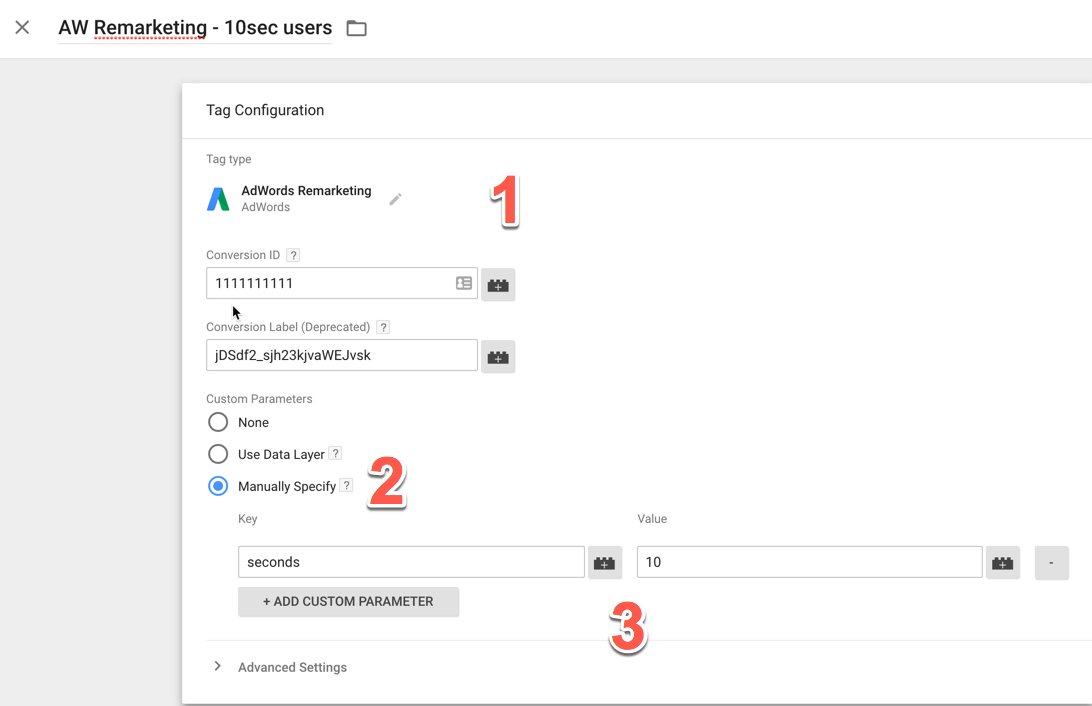Open help for Use Data Layer

pyautogui.click(x=335, y=453)
